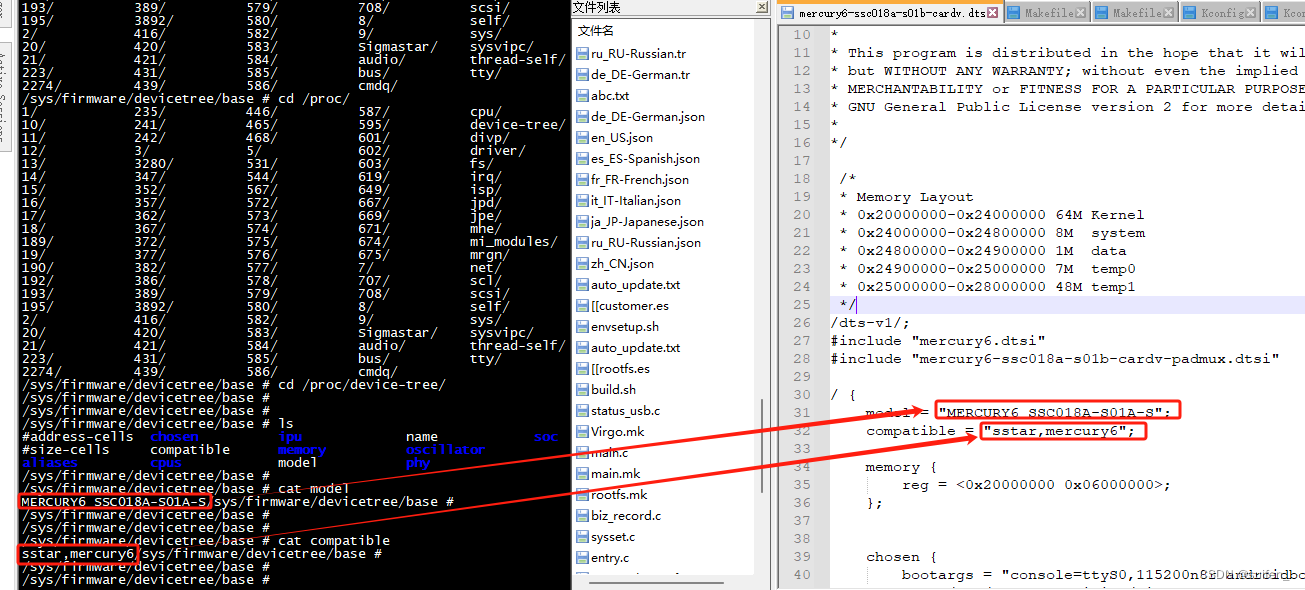Click the bootargs line in the editor
The width and height of the screenshot is (1305, 590).
pos(1102,575)
